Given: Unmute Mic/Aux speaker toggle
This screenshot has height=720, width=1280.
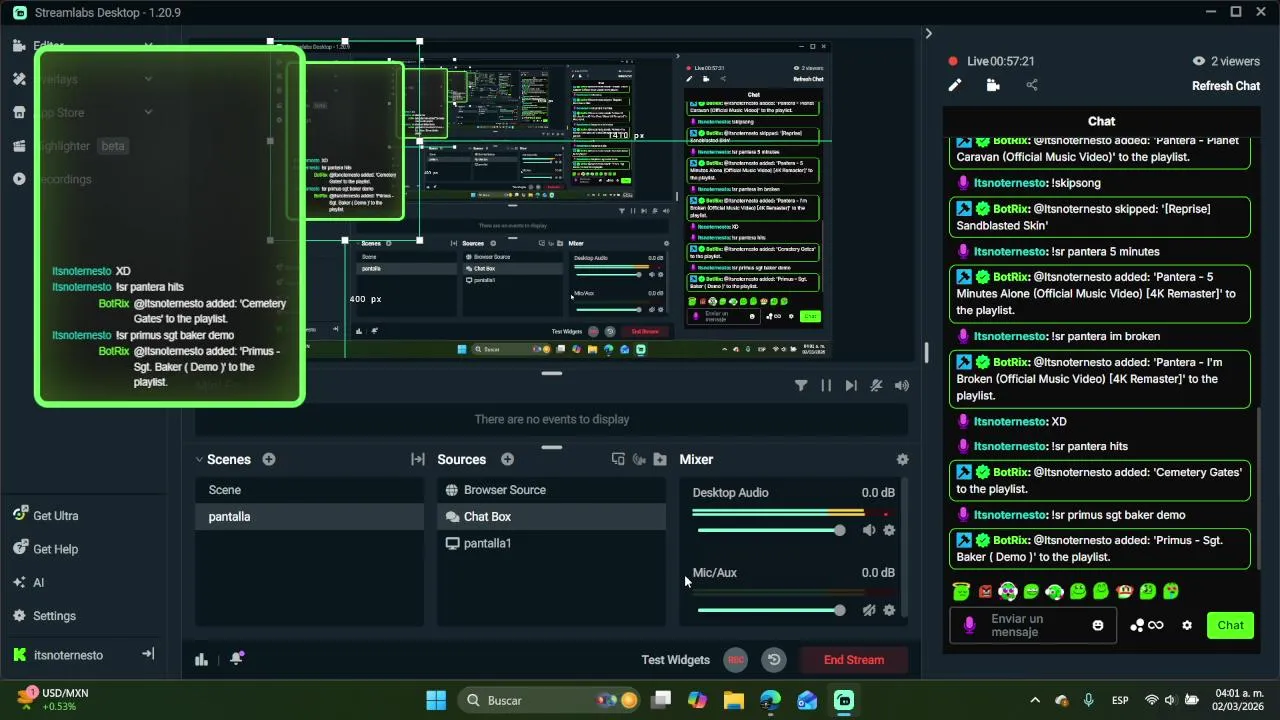Looking at the screenshot, I should click(x=869, y=610).
